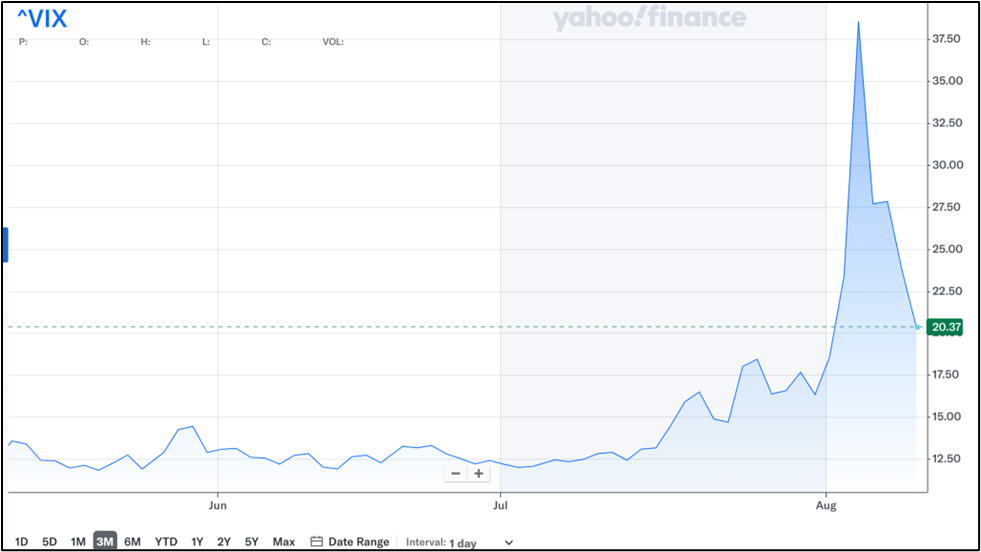The height and width of the screenshot is (552, 981).
Task: Choose the 2Y time range
Action: 224,542
